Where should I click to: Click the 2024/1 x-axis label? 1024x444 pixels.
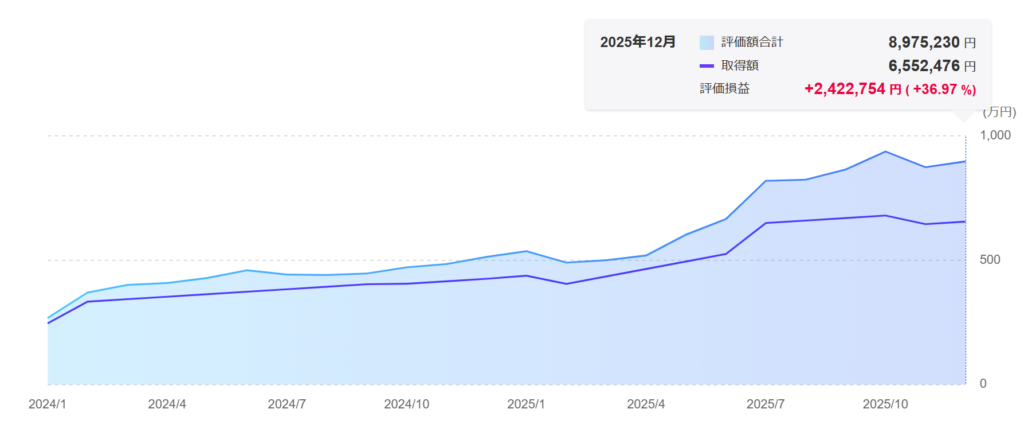47,405
